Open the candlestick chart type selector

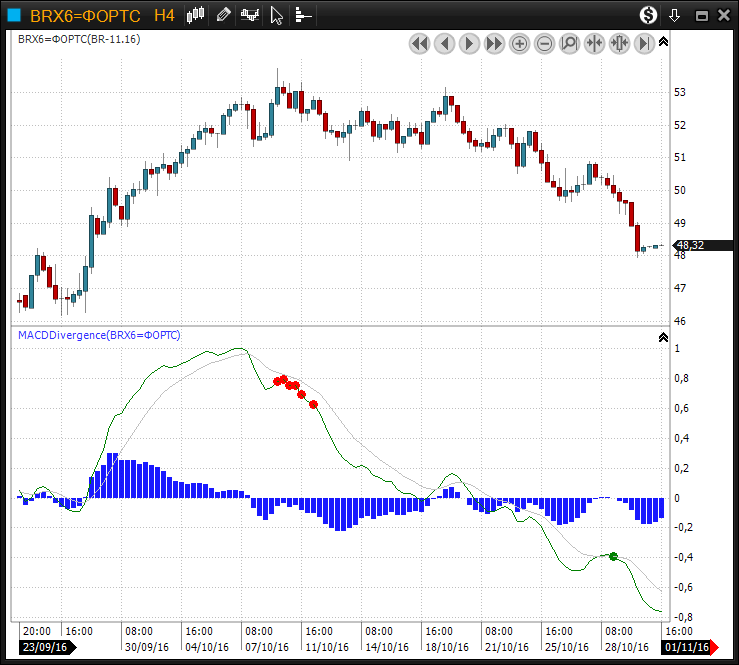pyautogui.click(x=197, y=15)
